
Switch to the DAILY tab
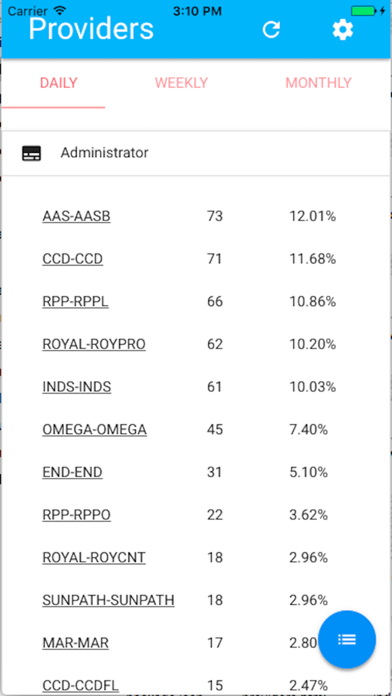point(59,83)
